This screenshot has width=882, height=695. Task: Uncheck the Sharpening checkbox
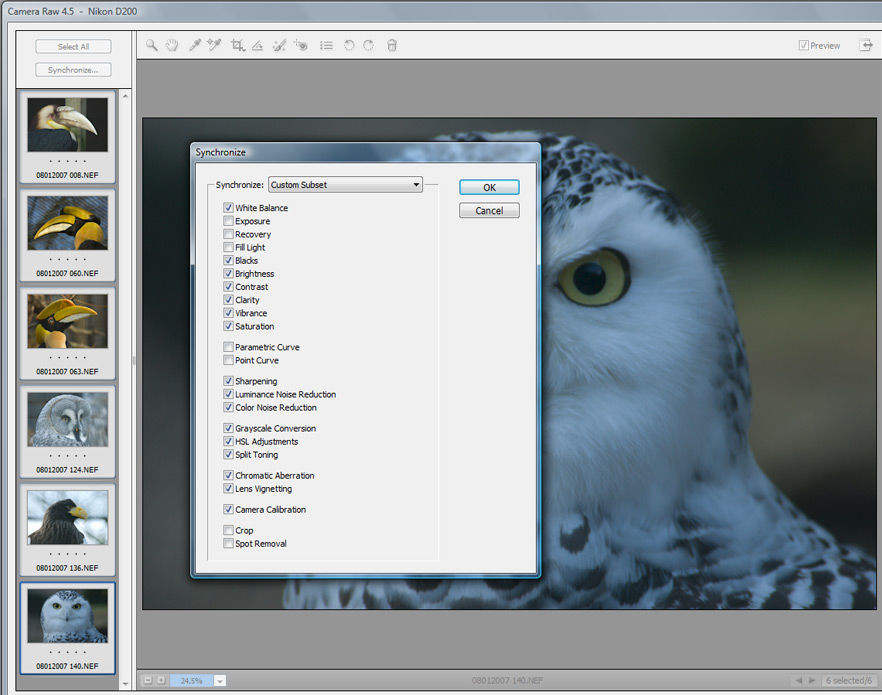(228, 381)
